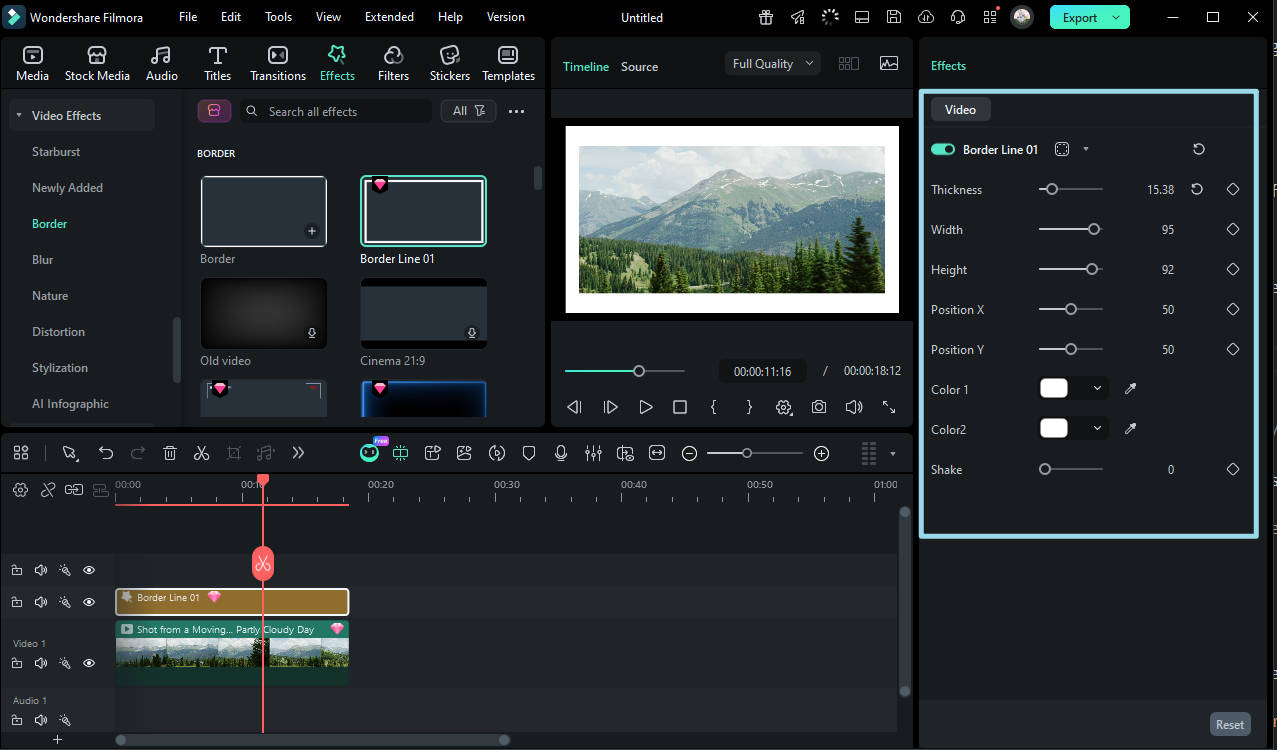Split the clip with the scissors tool
Screen dimensions: 1277x750
pyautogui.click(x=201, y=452)
